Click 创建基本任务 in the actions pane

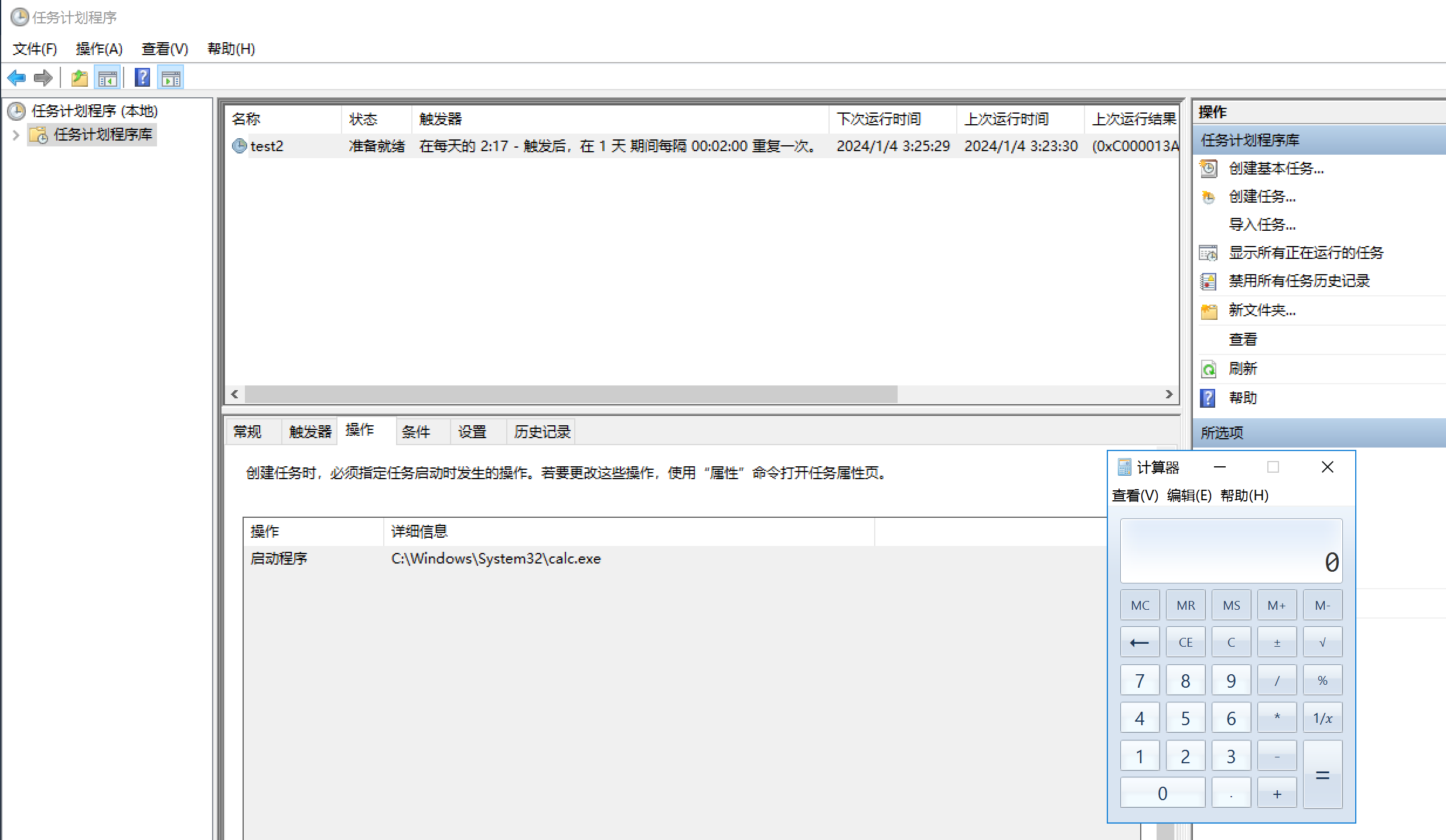point(1276,169)
